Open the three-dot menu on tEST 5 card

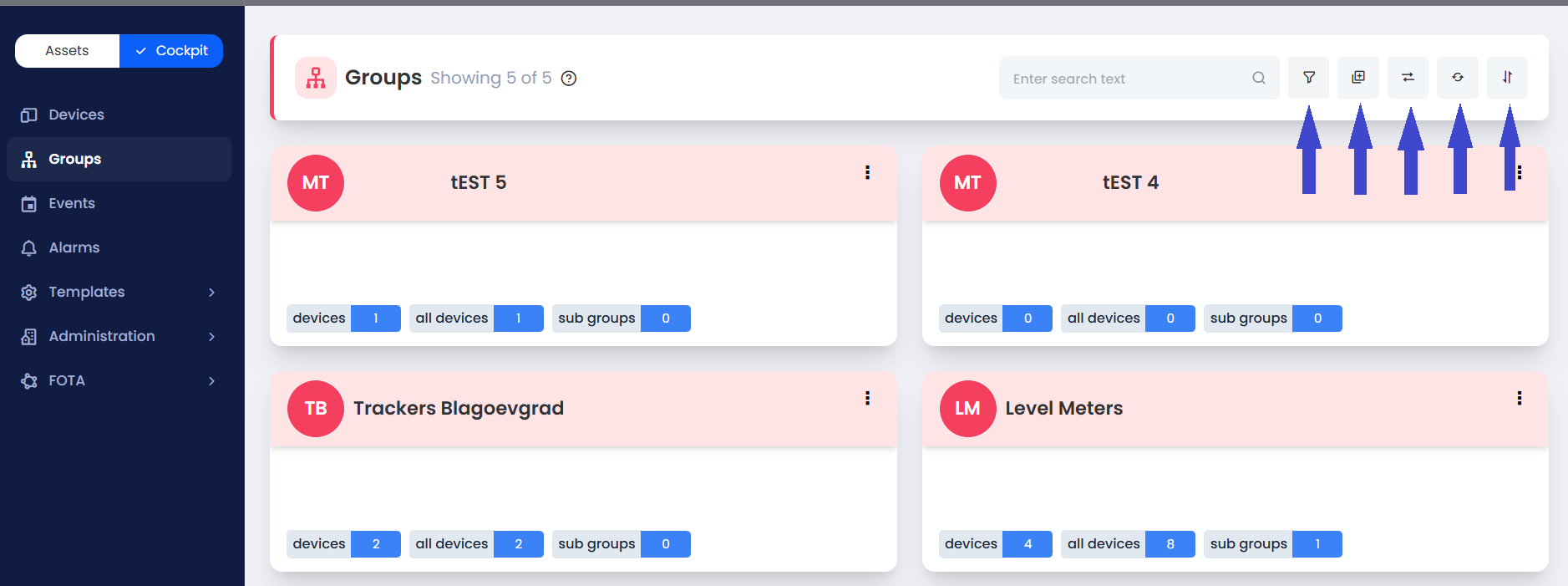867,172
